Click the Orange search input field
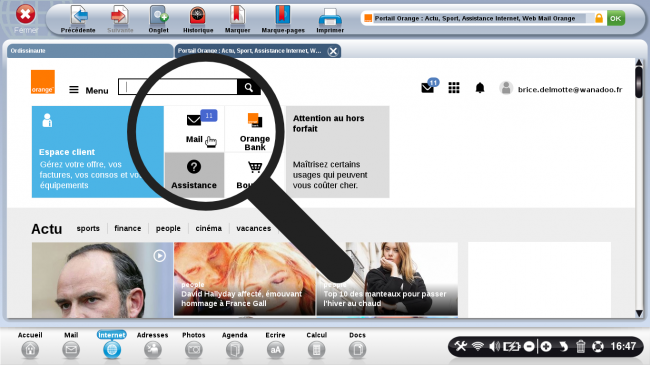650x365 pixels. tap(178, 87)
